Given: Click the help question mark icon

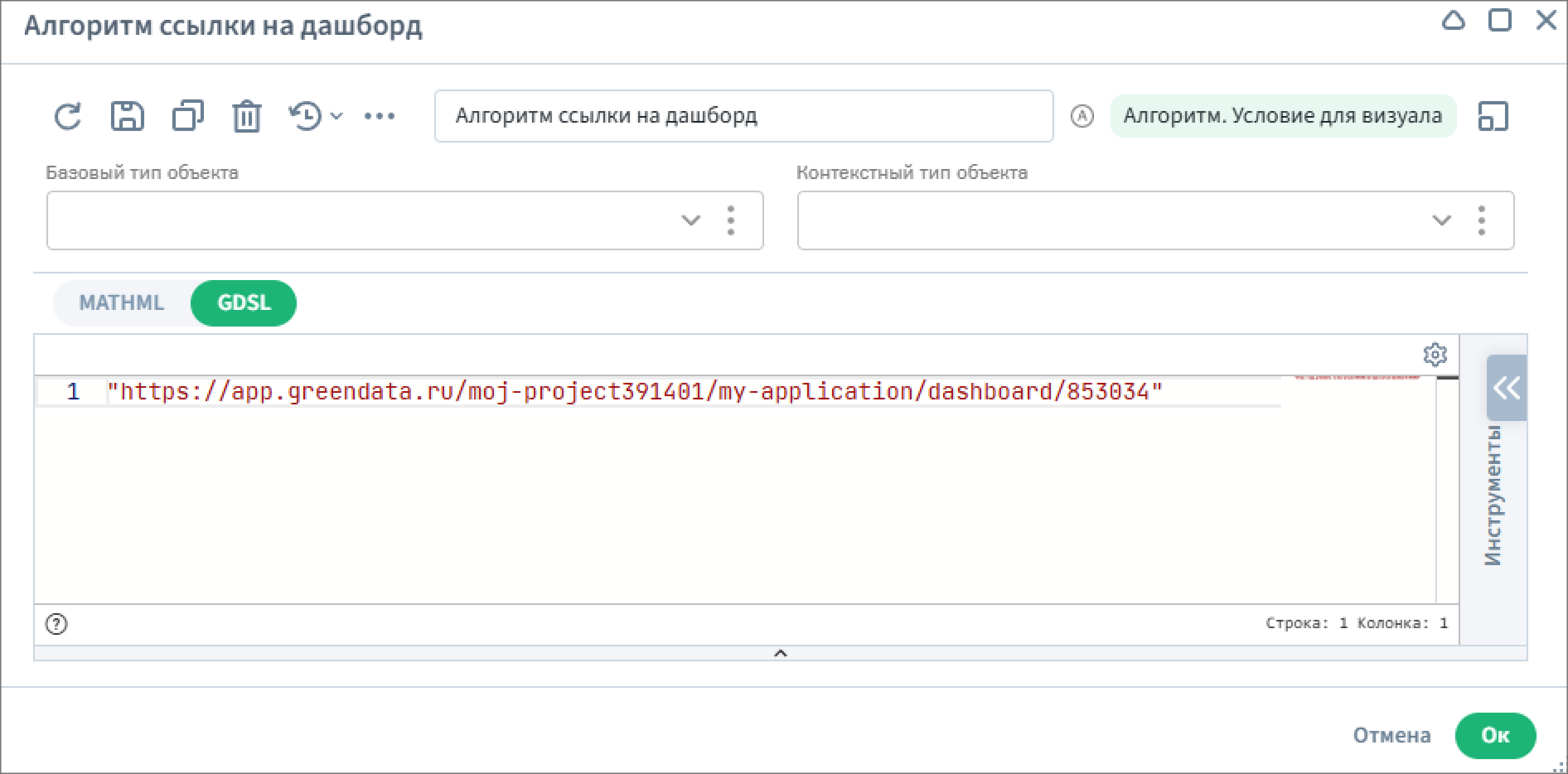Looking at the screenshot, I should tap(56, 624).
